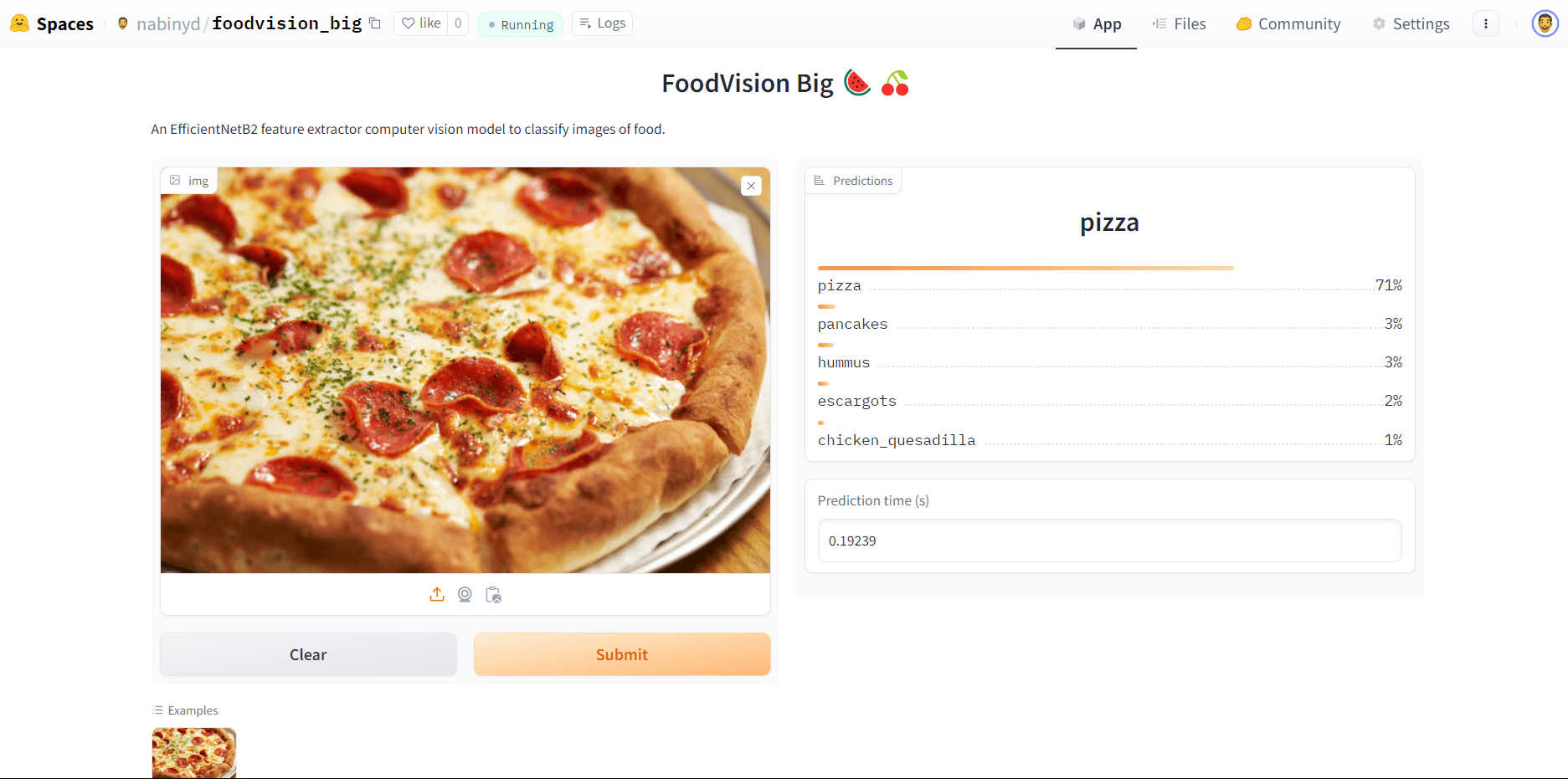Click the Prediction time text field

pos(1109,541)
